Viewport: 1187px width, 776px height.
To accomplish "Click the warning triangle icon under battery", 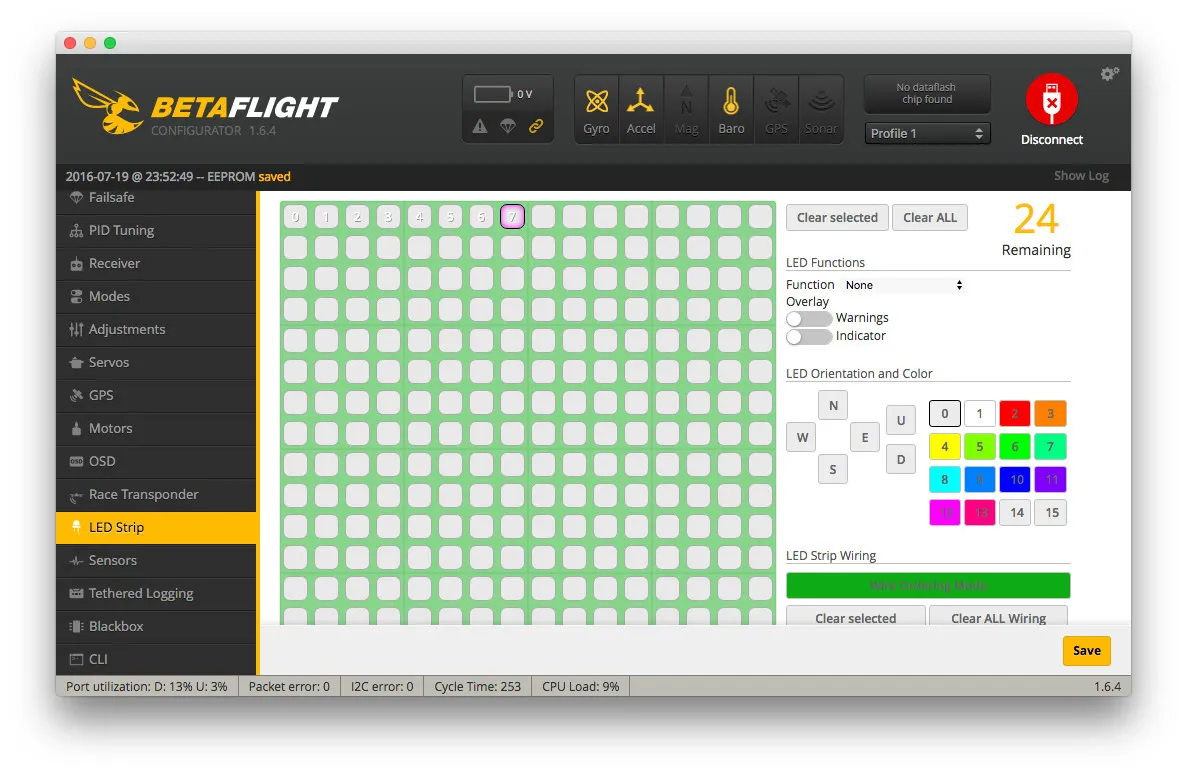I will (480, 126).
